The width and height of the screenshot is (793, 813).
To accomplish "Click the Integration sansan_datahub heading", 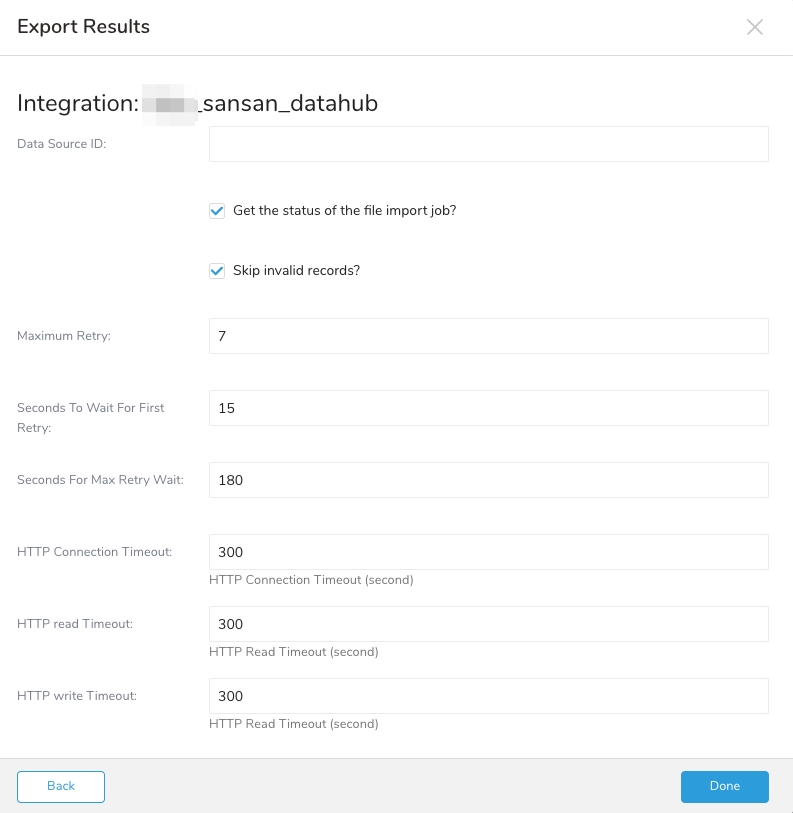I will (198, 103).
